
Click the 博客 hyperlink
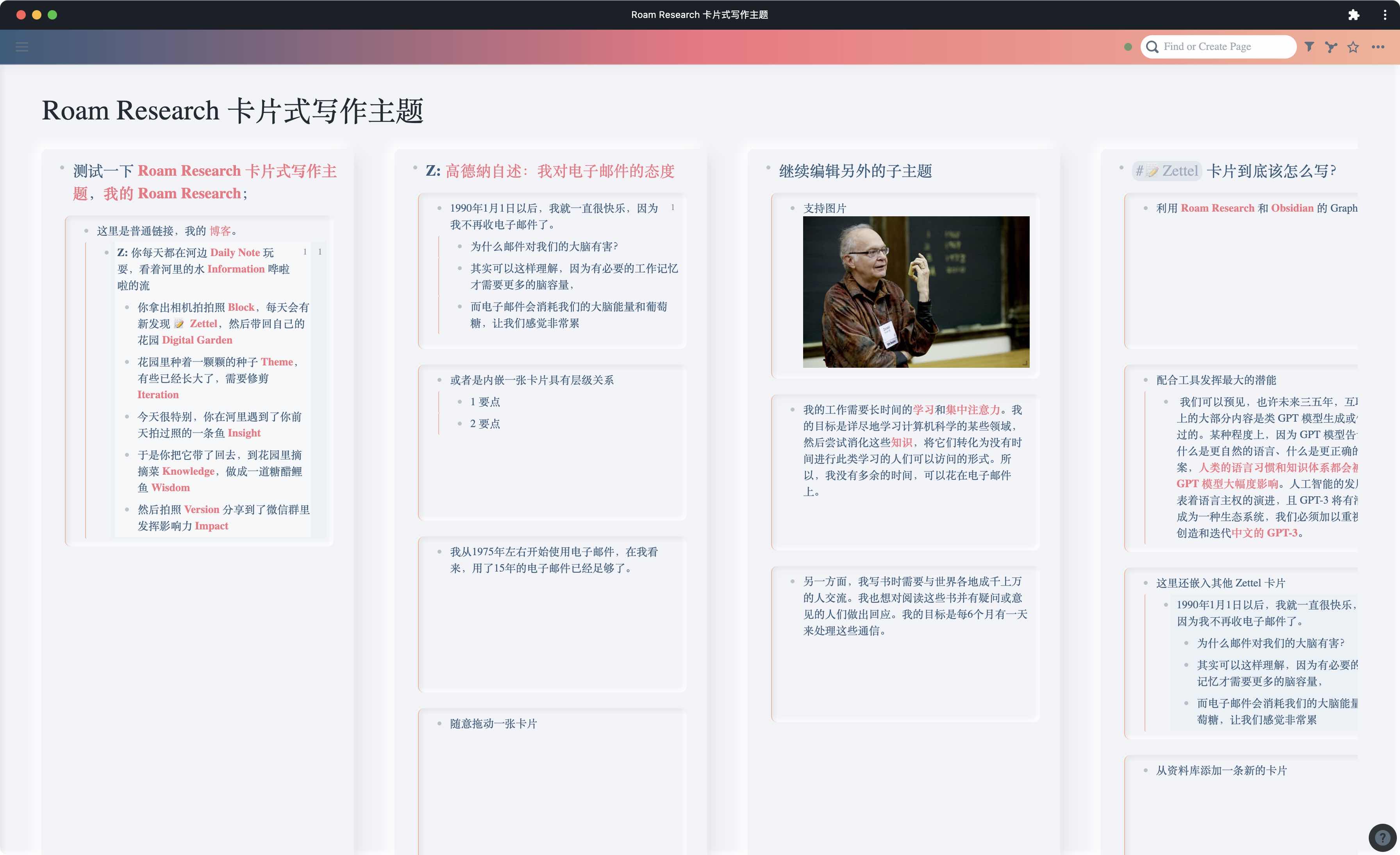(220, 231)
